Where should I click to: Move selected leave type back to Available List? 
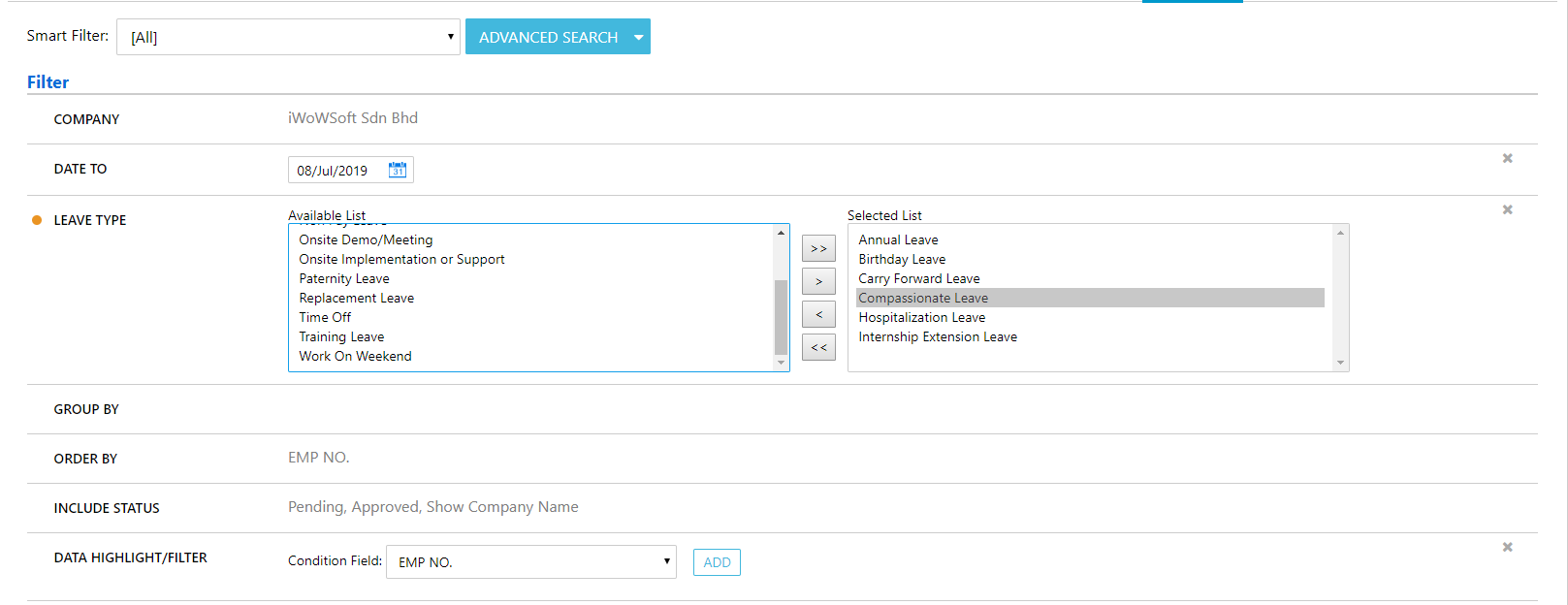click(818, 314)
